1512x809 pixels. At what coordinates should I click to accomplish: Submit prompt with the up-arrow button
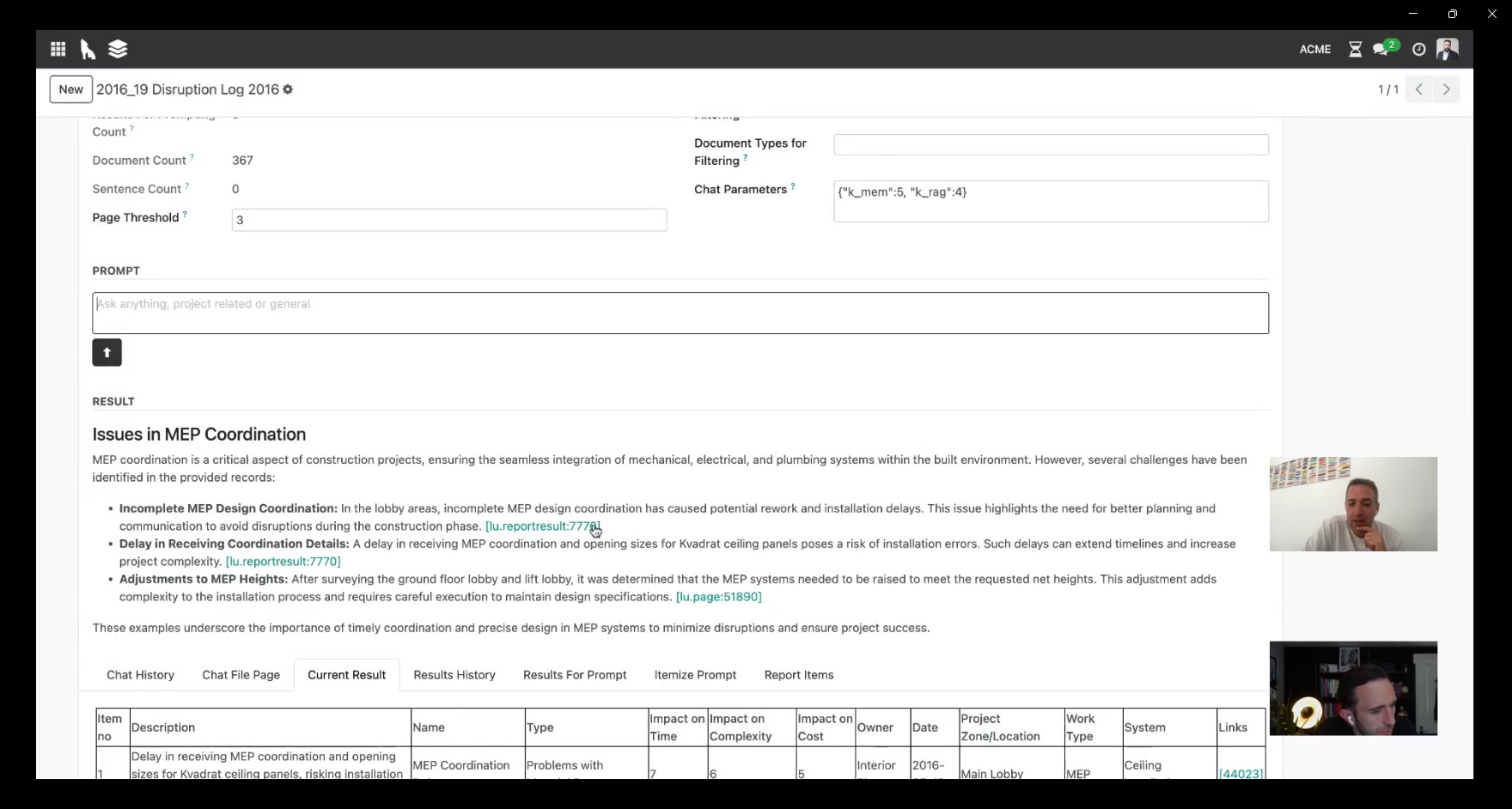coord(107,352)
